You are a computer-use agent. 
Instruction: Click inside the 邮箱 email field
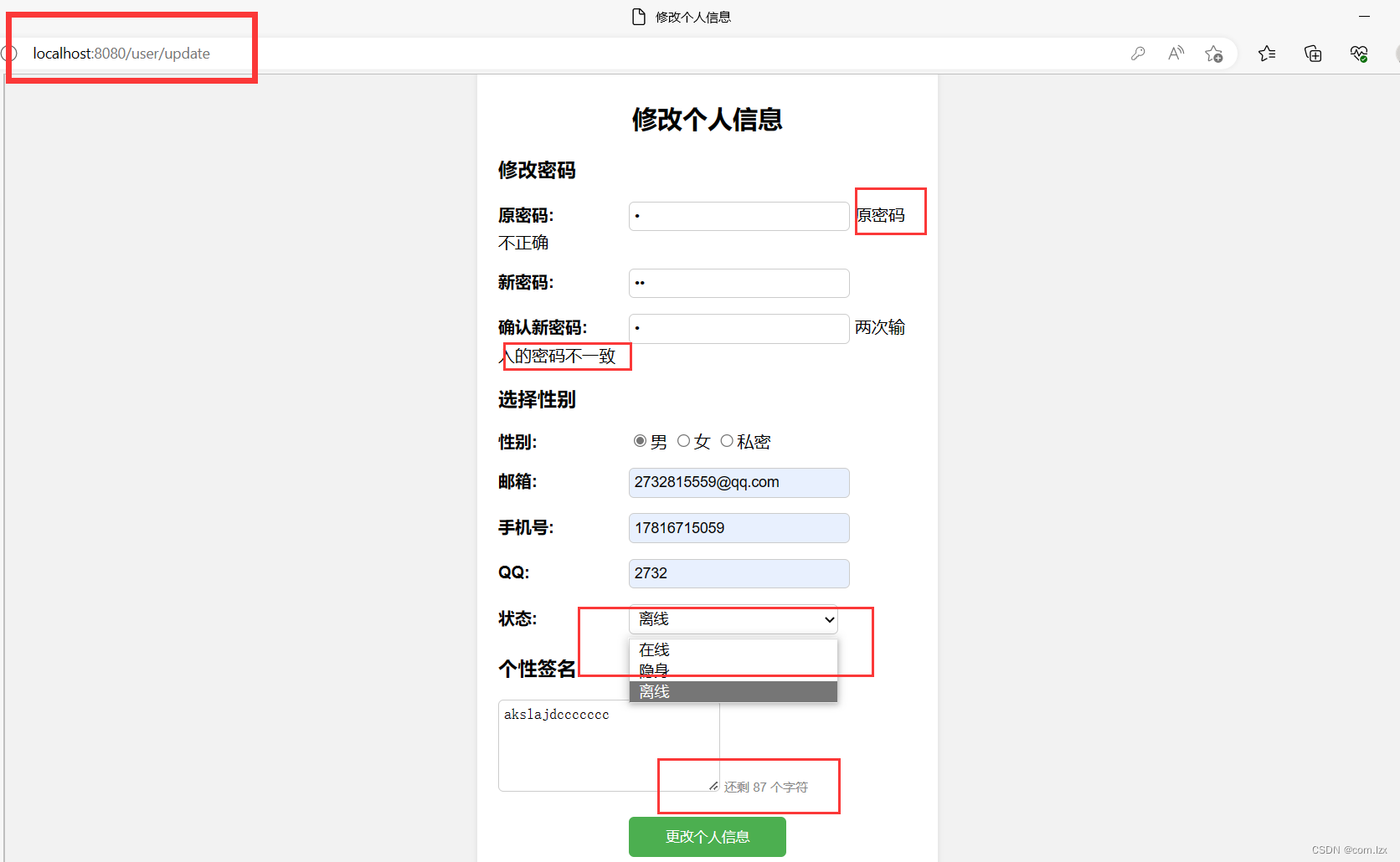click(x=738, y=482)
